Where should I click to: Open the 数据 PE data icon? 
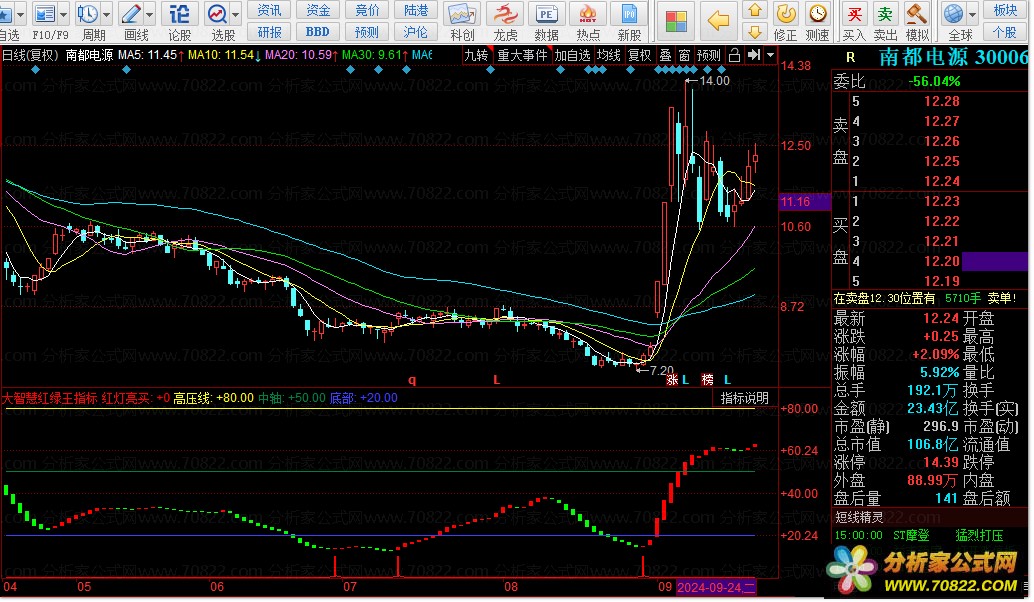[x=546, y=14]
